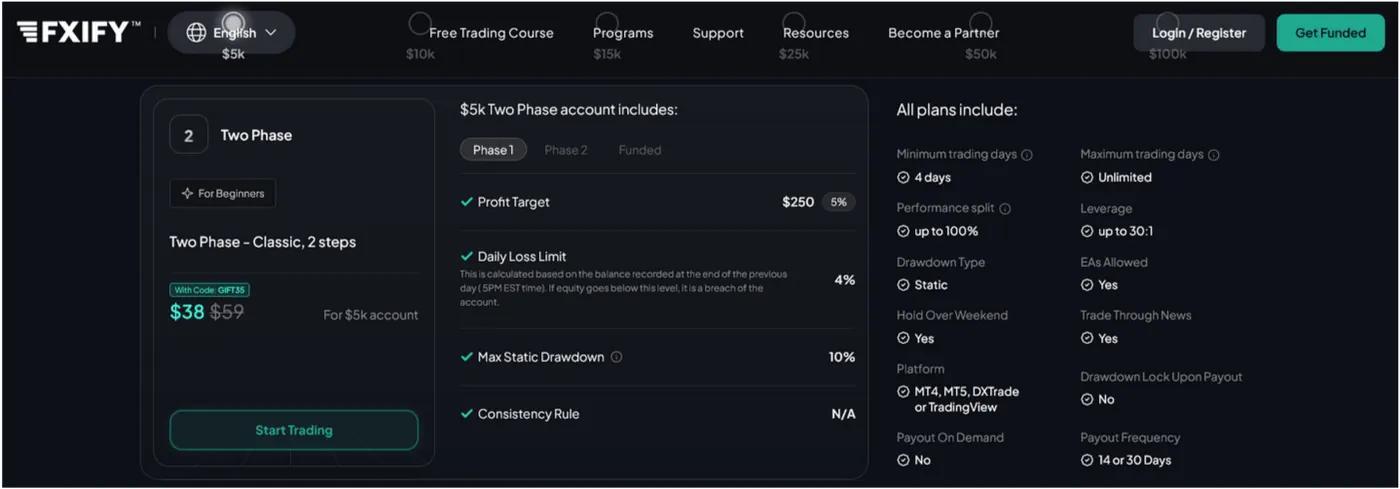Image resolution: width=1400 pixels, height=489 pixels.
Task: Open the Programs menu
Action: [x=623, y=33]
